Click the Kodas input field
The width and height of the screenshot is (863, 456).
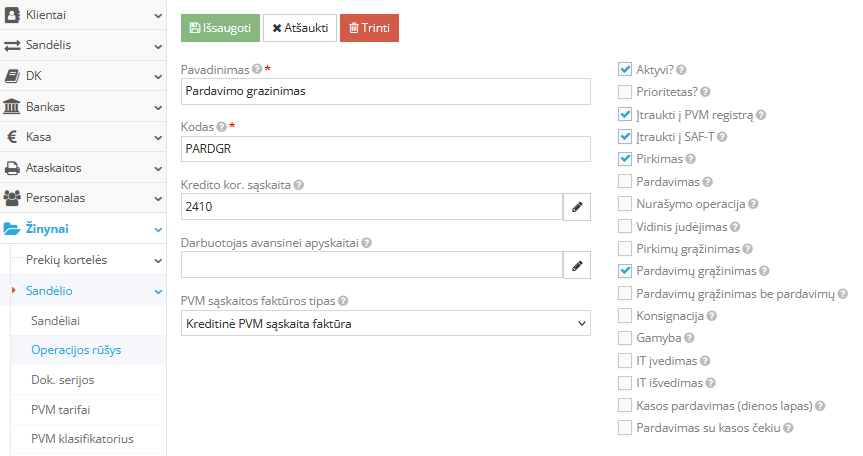386,149
